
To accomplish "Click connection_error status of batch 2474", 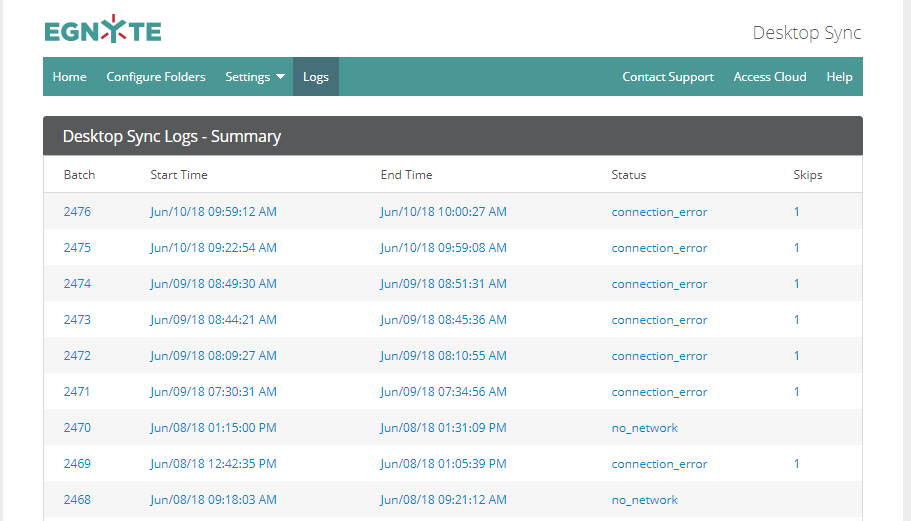I will 659,284.
